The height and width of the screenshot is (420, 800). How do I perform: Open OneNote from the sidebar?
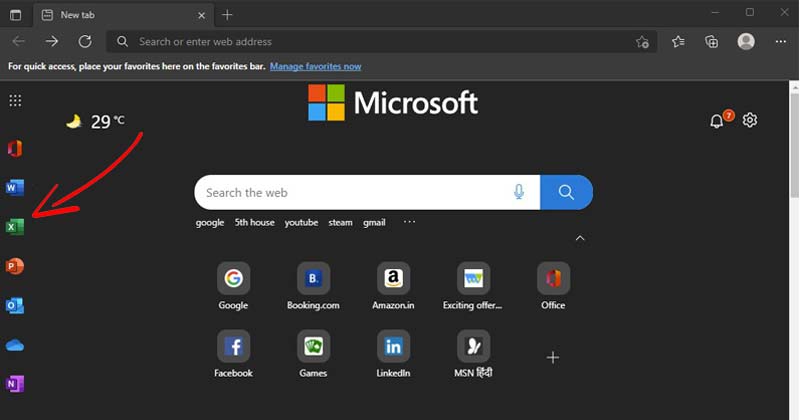[15, 384]
